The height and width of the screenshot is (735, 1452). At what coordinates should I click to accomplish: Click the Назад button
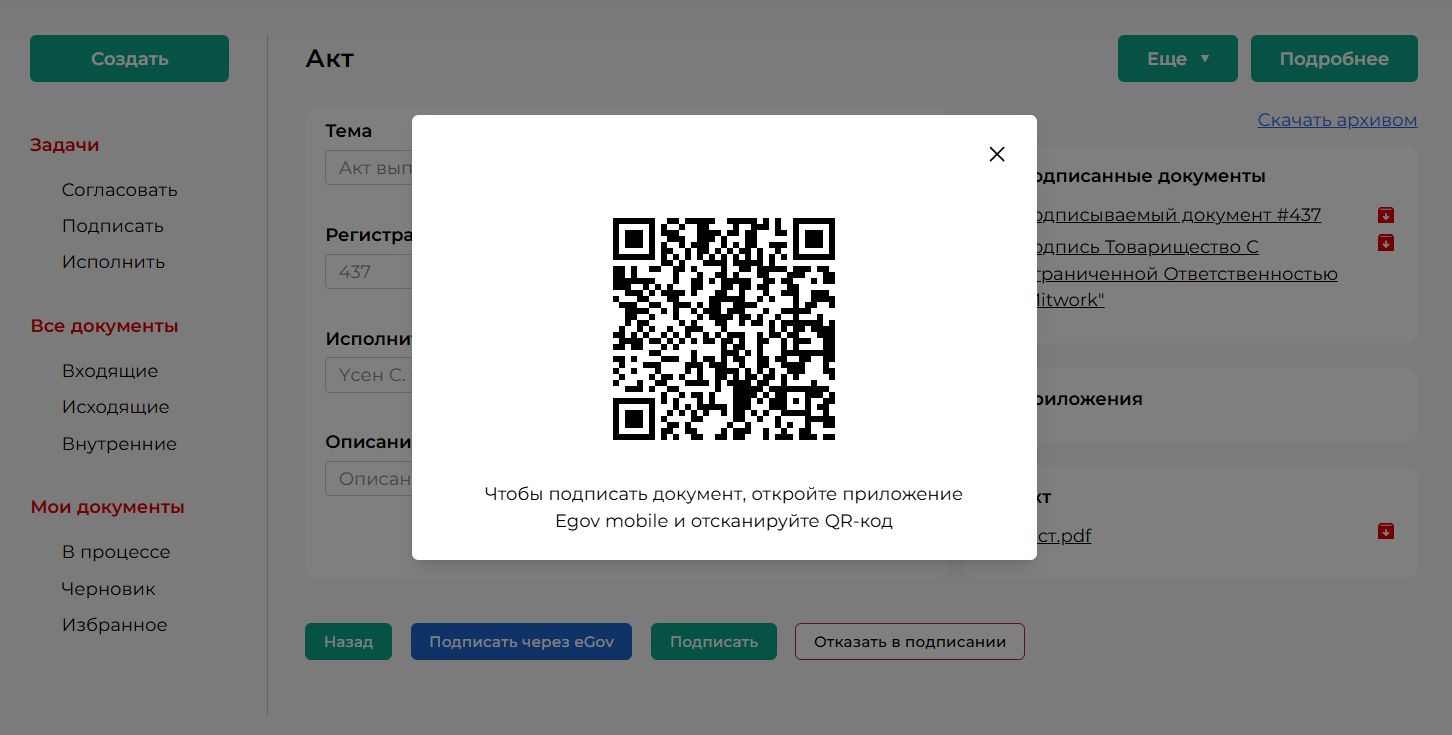(349, 642)
